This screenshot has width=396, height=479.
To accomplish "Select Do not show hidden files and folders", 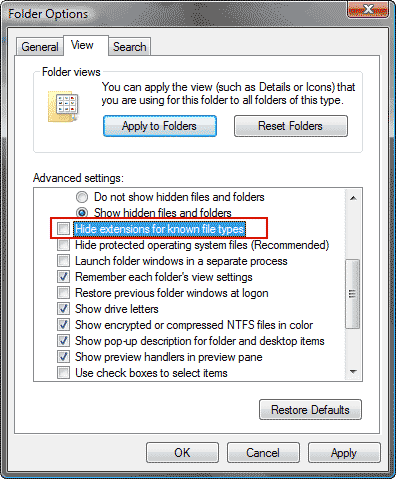I will coord(82,197).
